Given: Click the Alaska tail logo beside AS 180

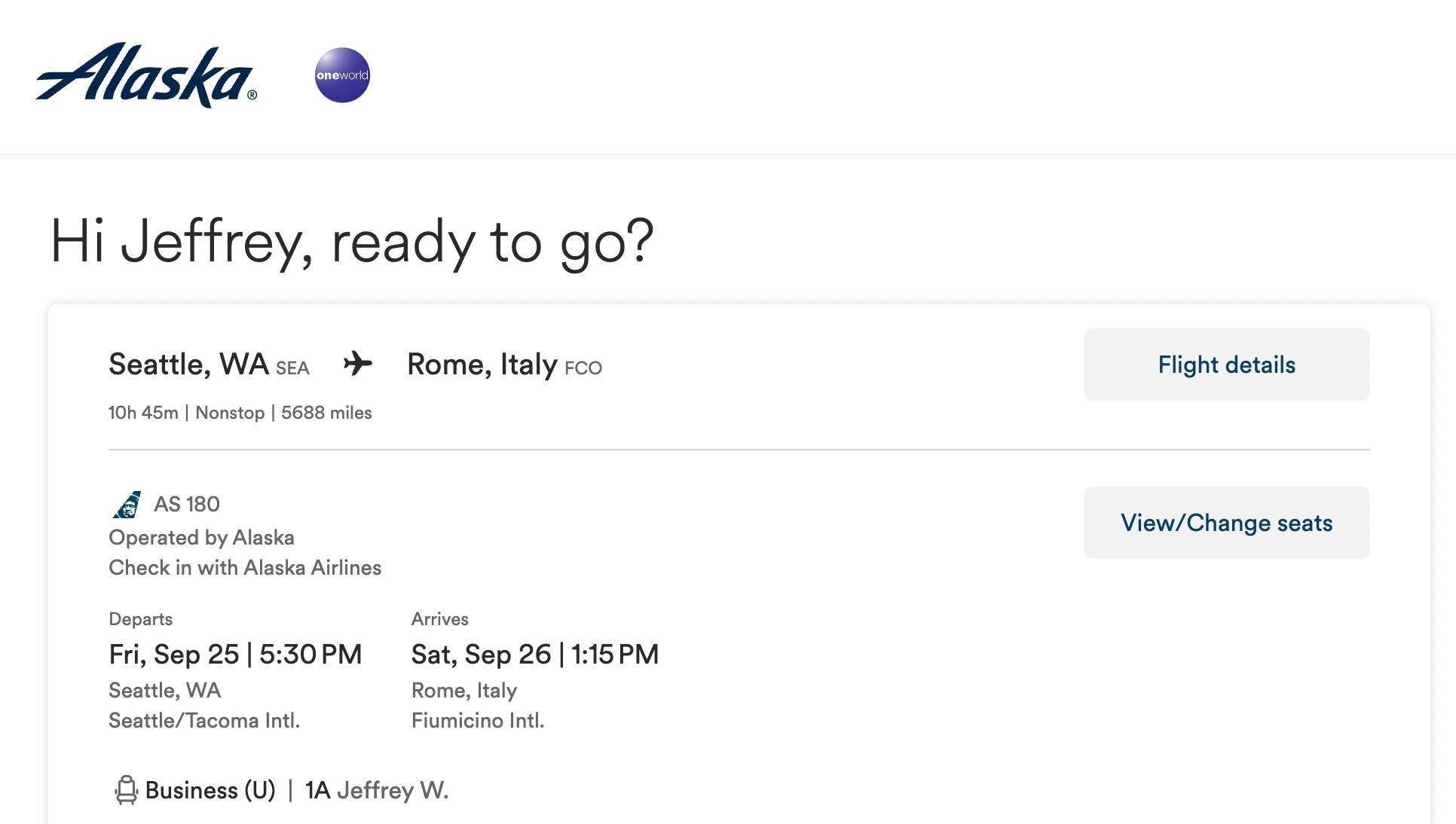Looking at the screenshot, I should point(127,504).
